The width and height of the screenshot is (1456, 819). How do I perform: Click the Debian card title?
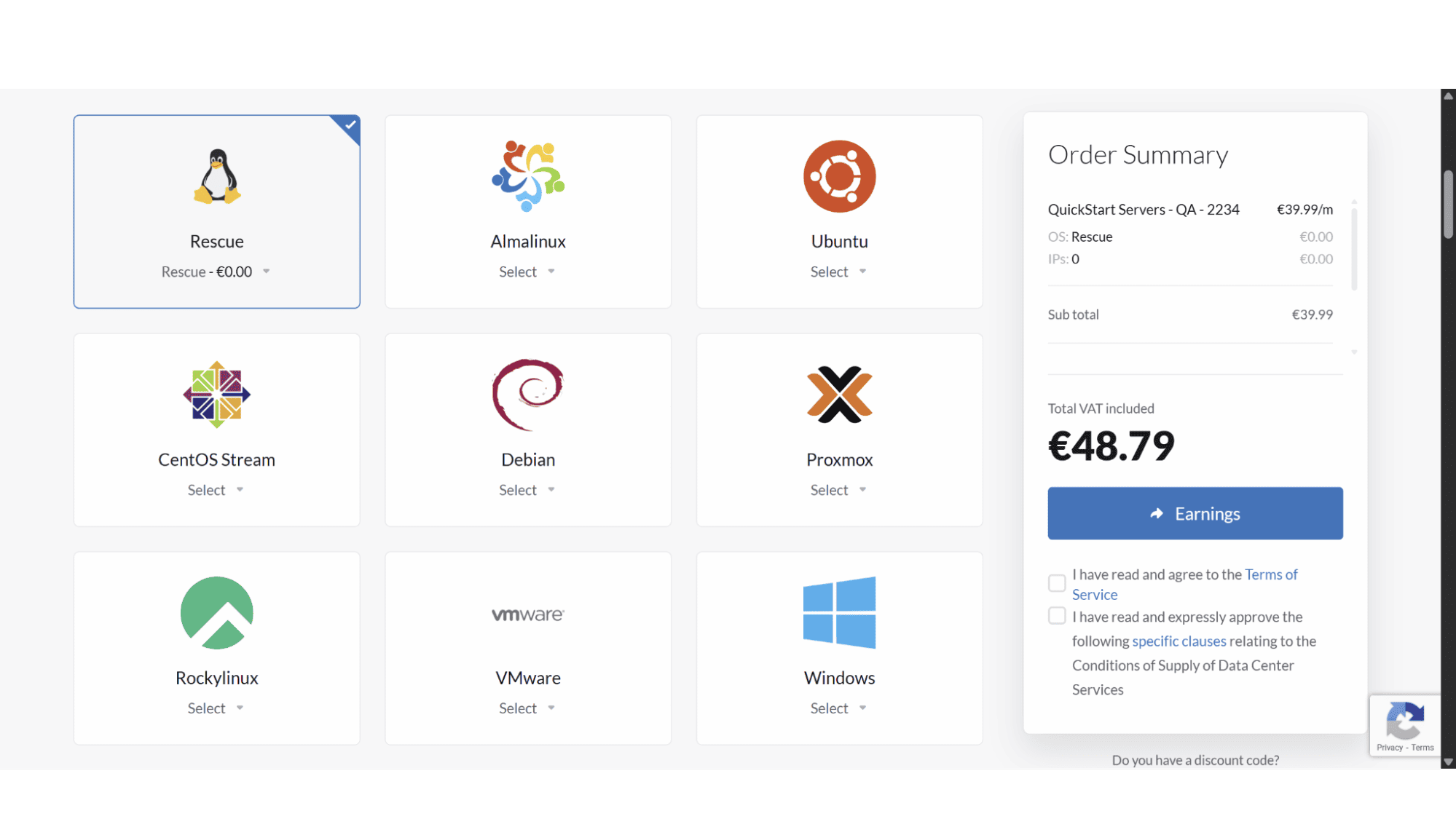[x=528, y=460]
